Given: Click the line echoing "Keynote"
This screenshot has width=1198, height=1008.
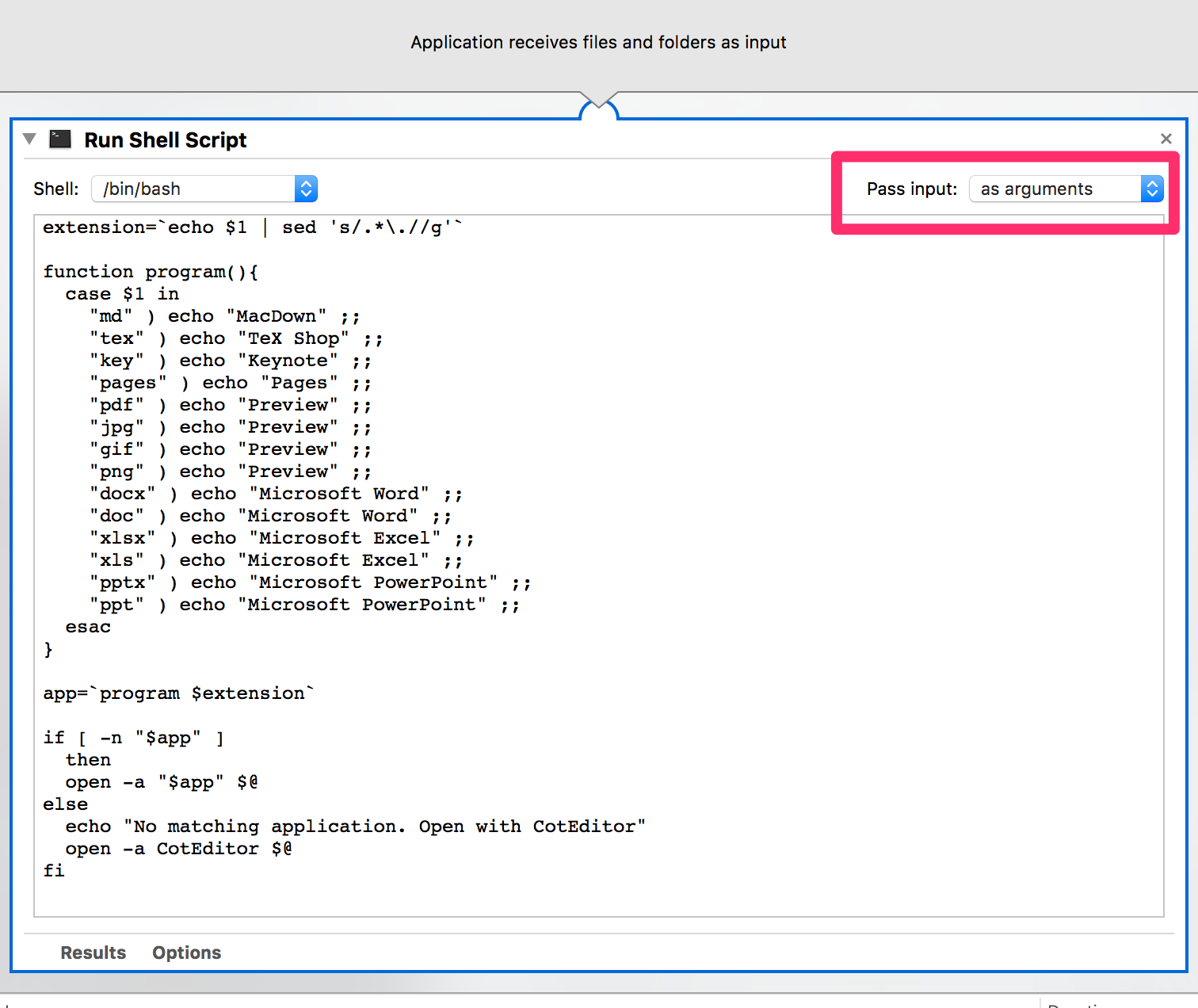Looking at the screenshot, I should pos(231,361).
